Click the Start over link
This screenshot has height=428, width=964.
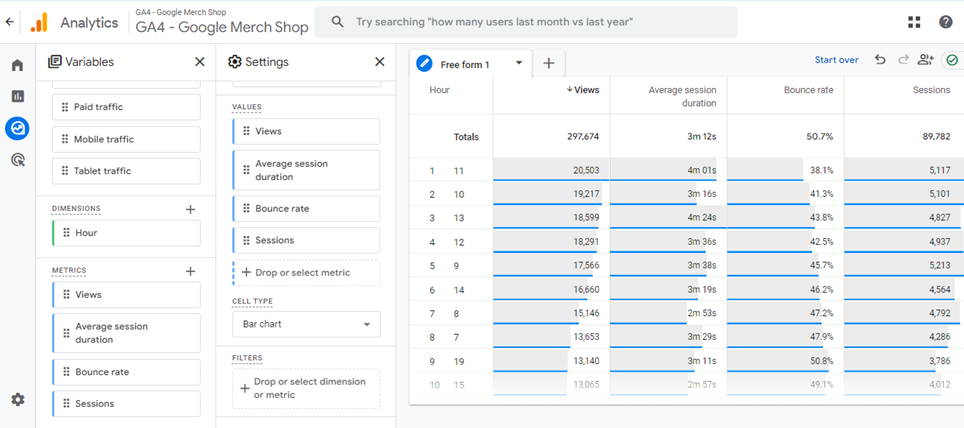(836, 60)
